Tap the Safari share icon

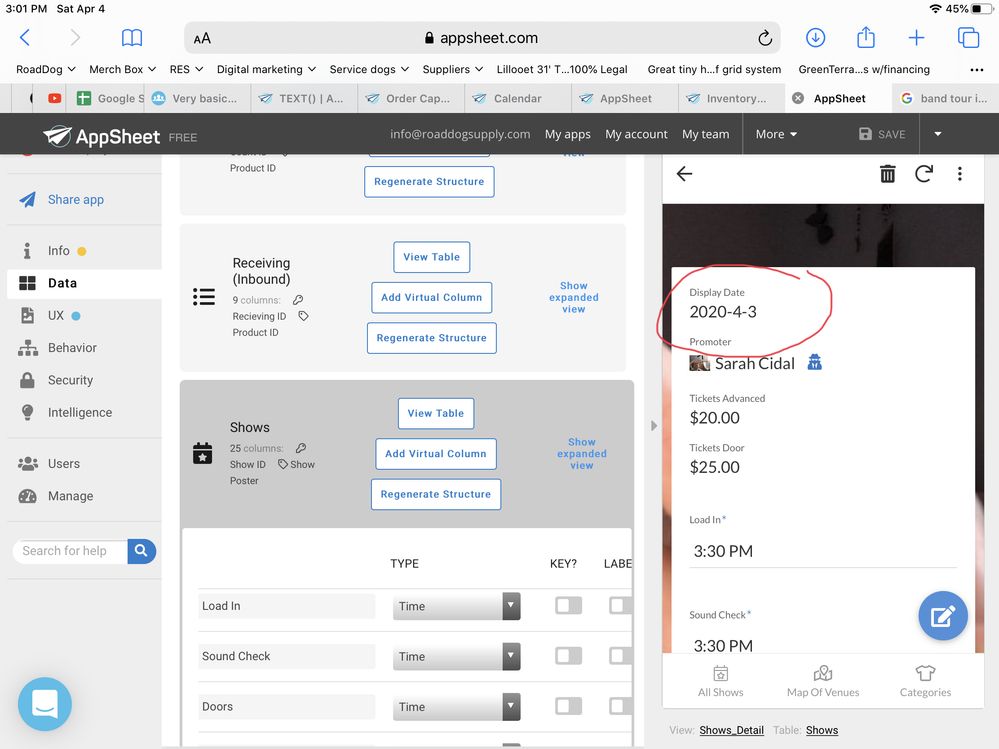pyautogui.click(x=866, y=37)
